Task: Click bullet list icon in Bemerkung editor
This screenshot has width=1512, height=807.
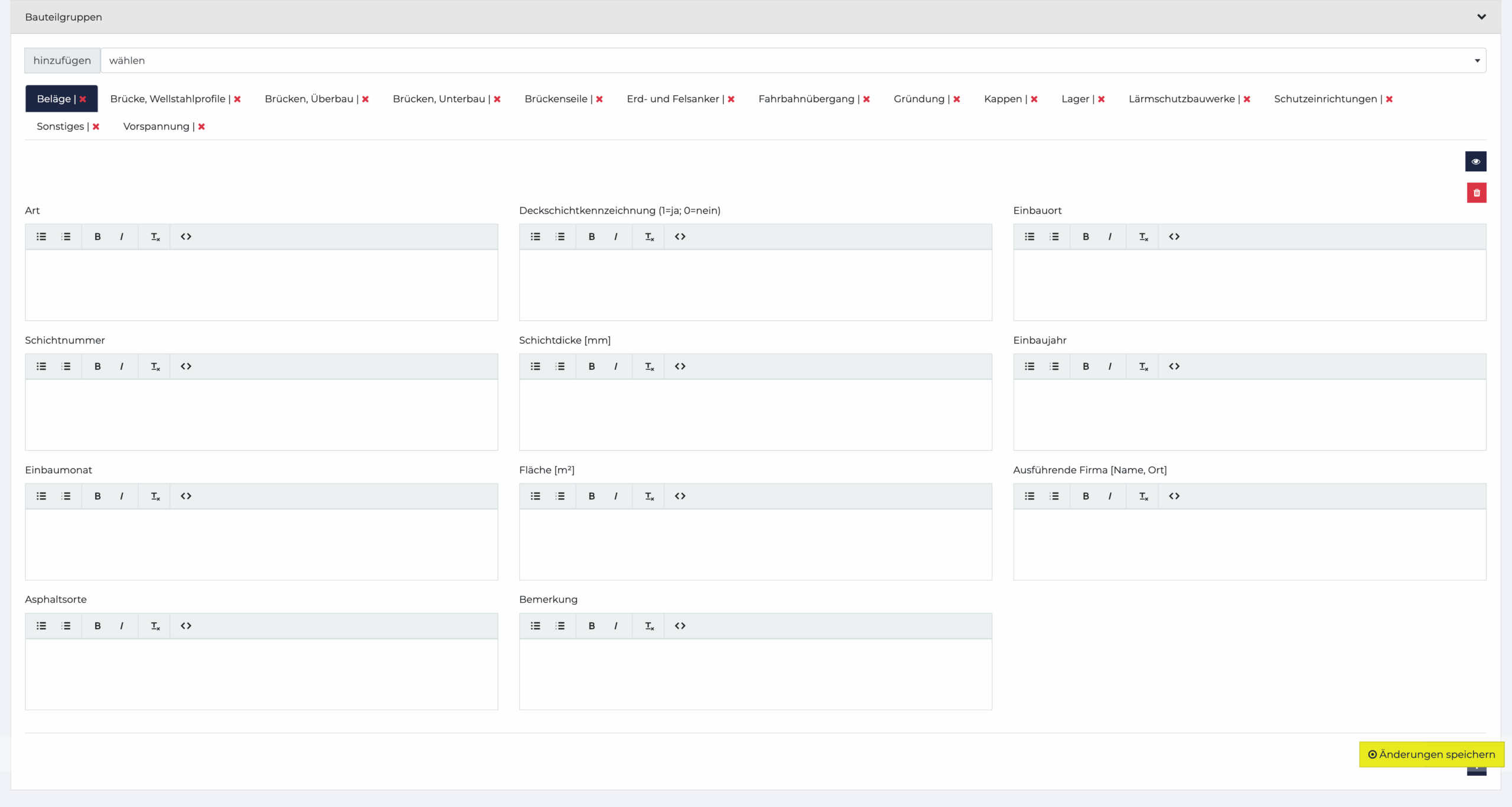Action: (535, 626)
